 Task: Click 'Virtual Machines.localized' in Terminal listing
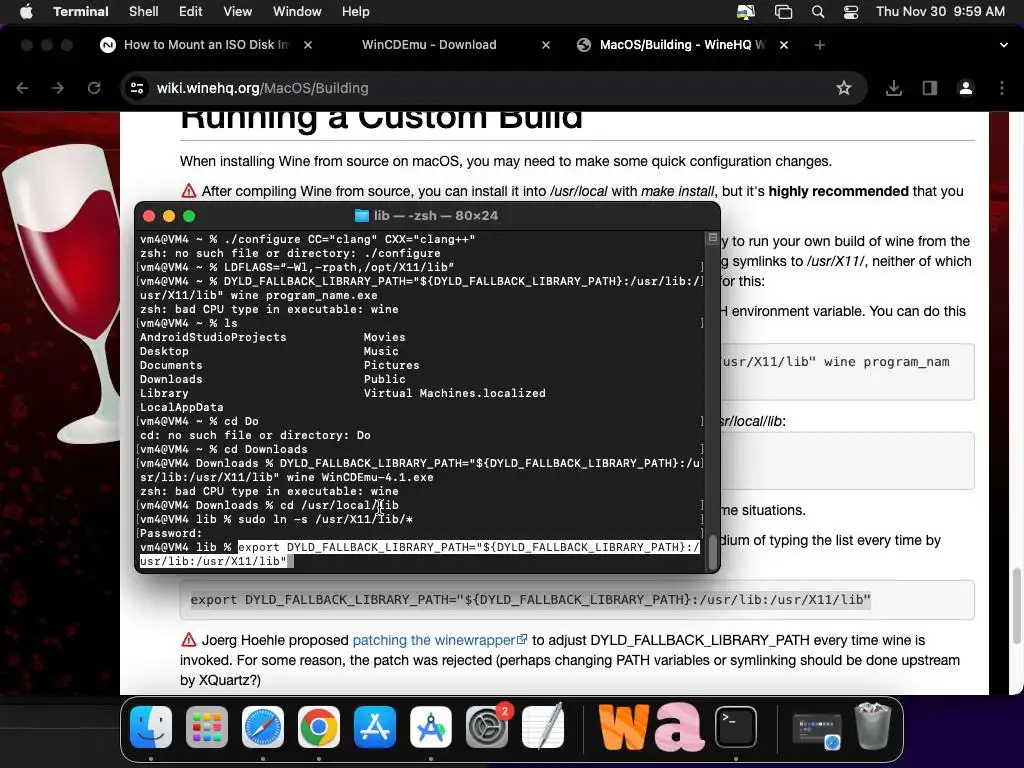[455, 393]
